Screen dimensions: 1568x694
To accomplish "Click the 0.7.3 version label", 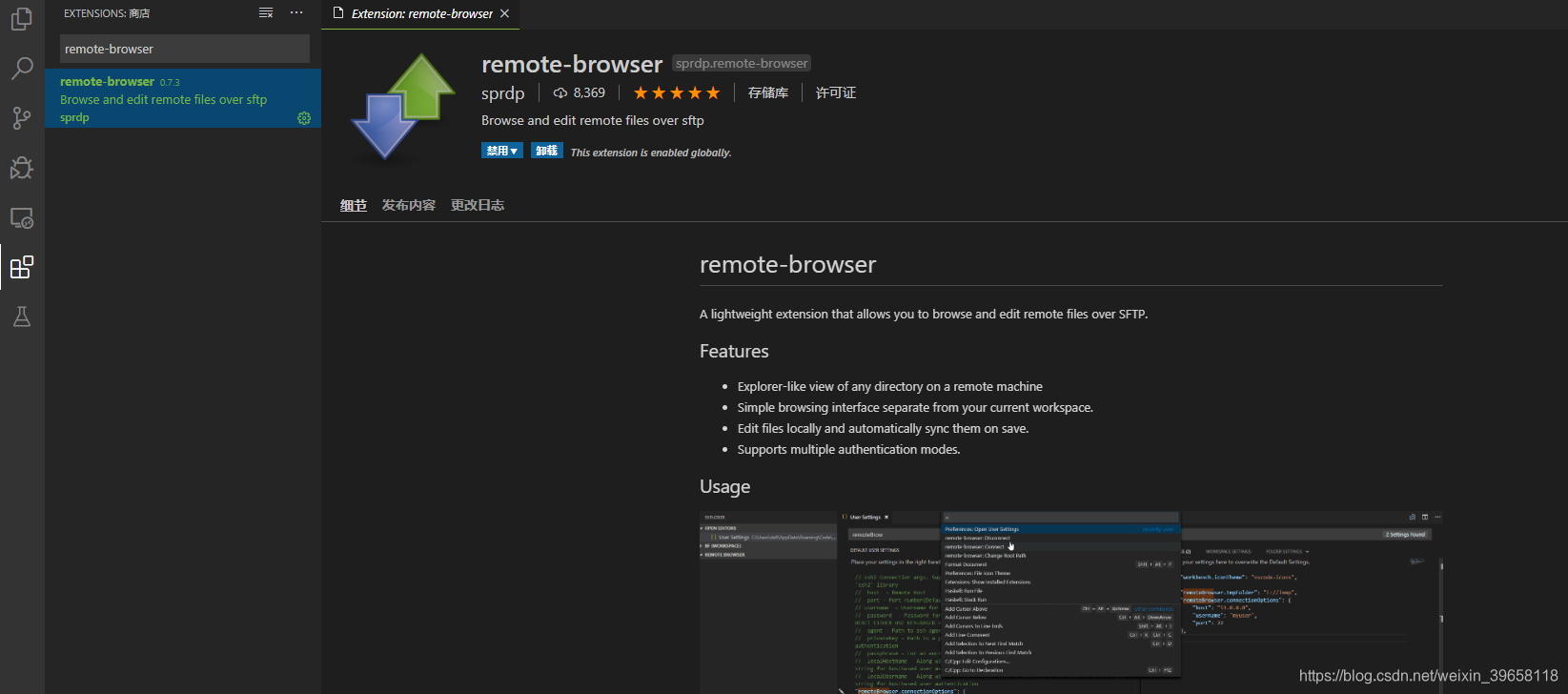I will pos(170,83).
